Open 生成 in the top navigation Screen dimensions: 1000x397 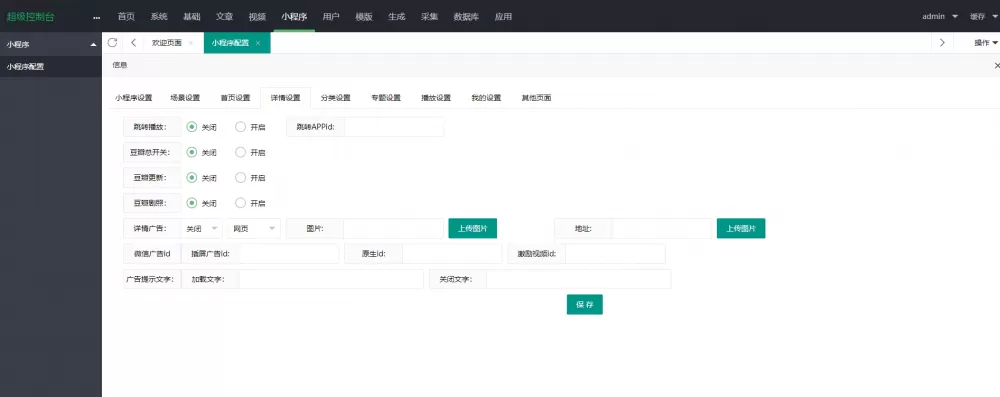tap(397, 17)
